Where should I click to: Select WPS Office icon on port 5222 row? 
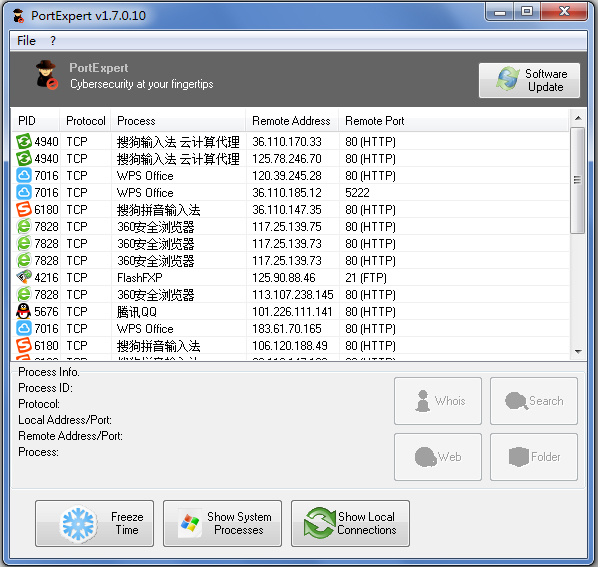point(24,192)
